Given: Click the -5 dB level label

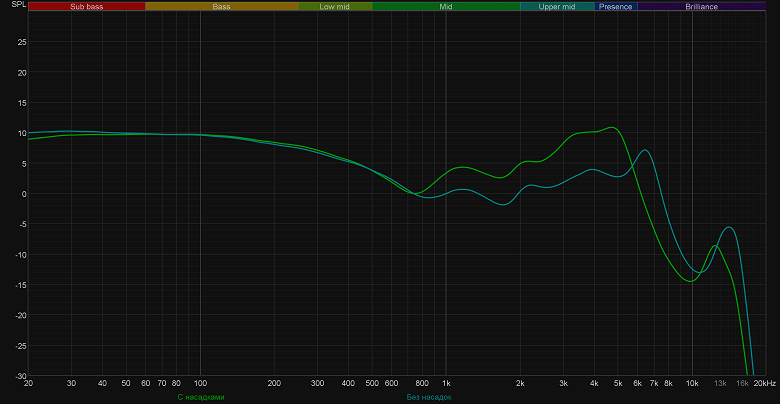Looking at the screenshot, I should coord(22,224).
